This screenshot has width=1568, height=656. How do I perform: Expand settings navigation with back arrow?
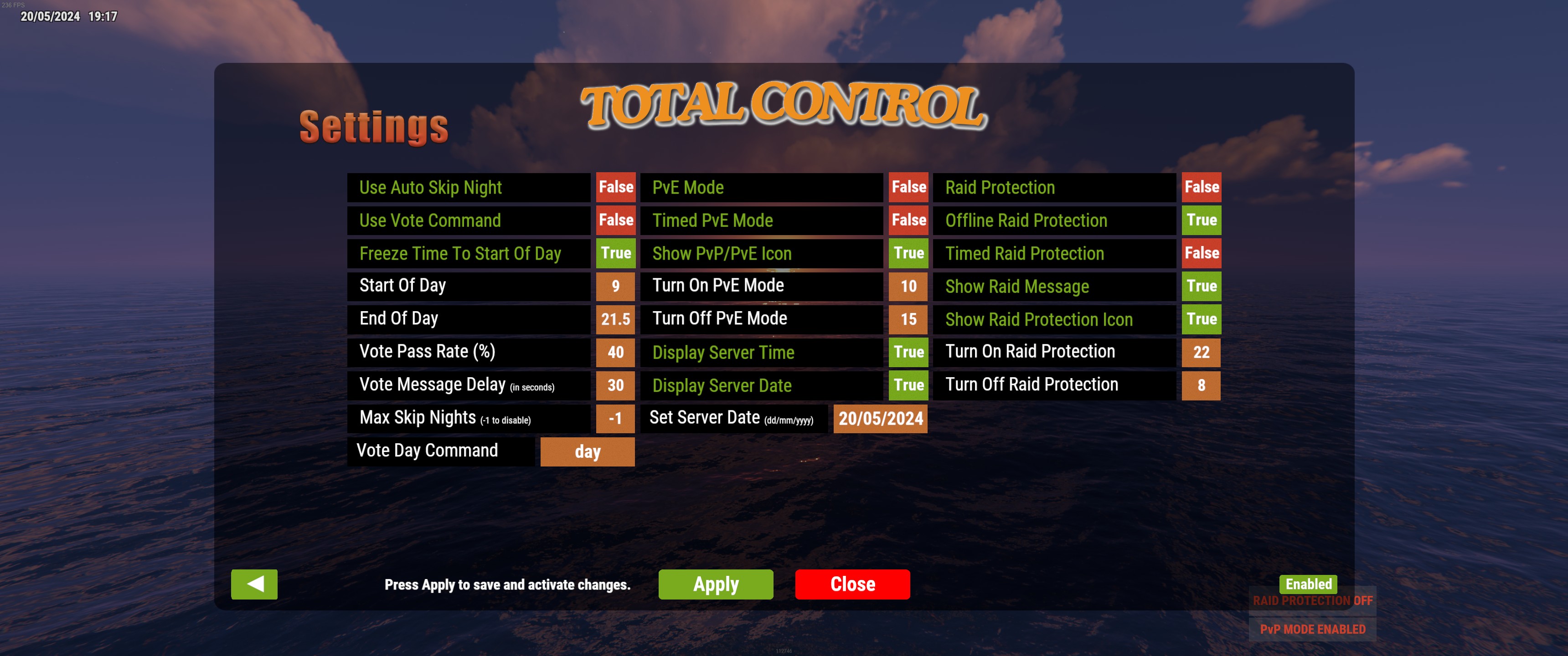coord(254,584)
